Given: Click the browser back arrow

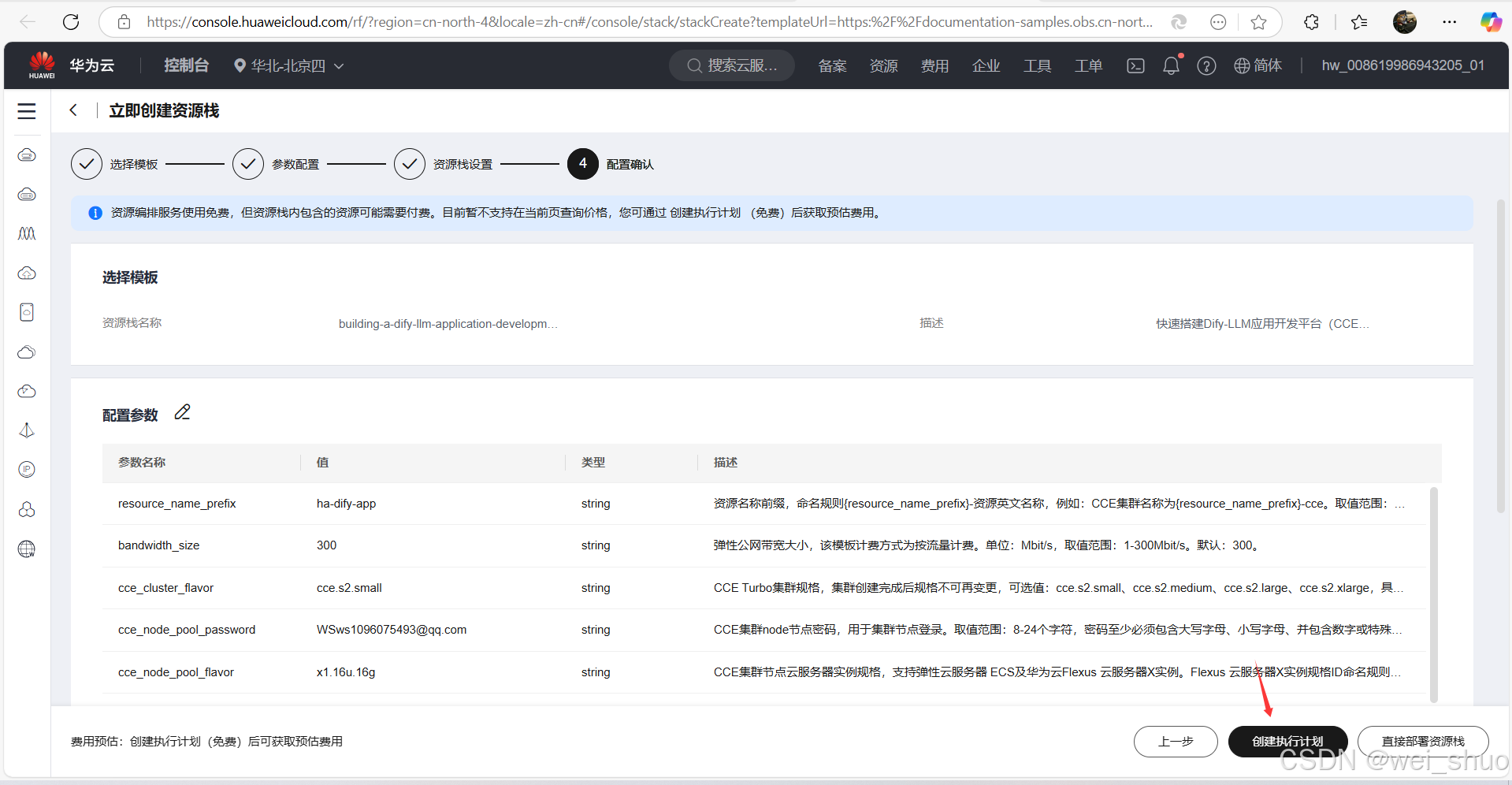Looking at the screenshot, I should tap(28, 22).
